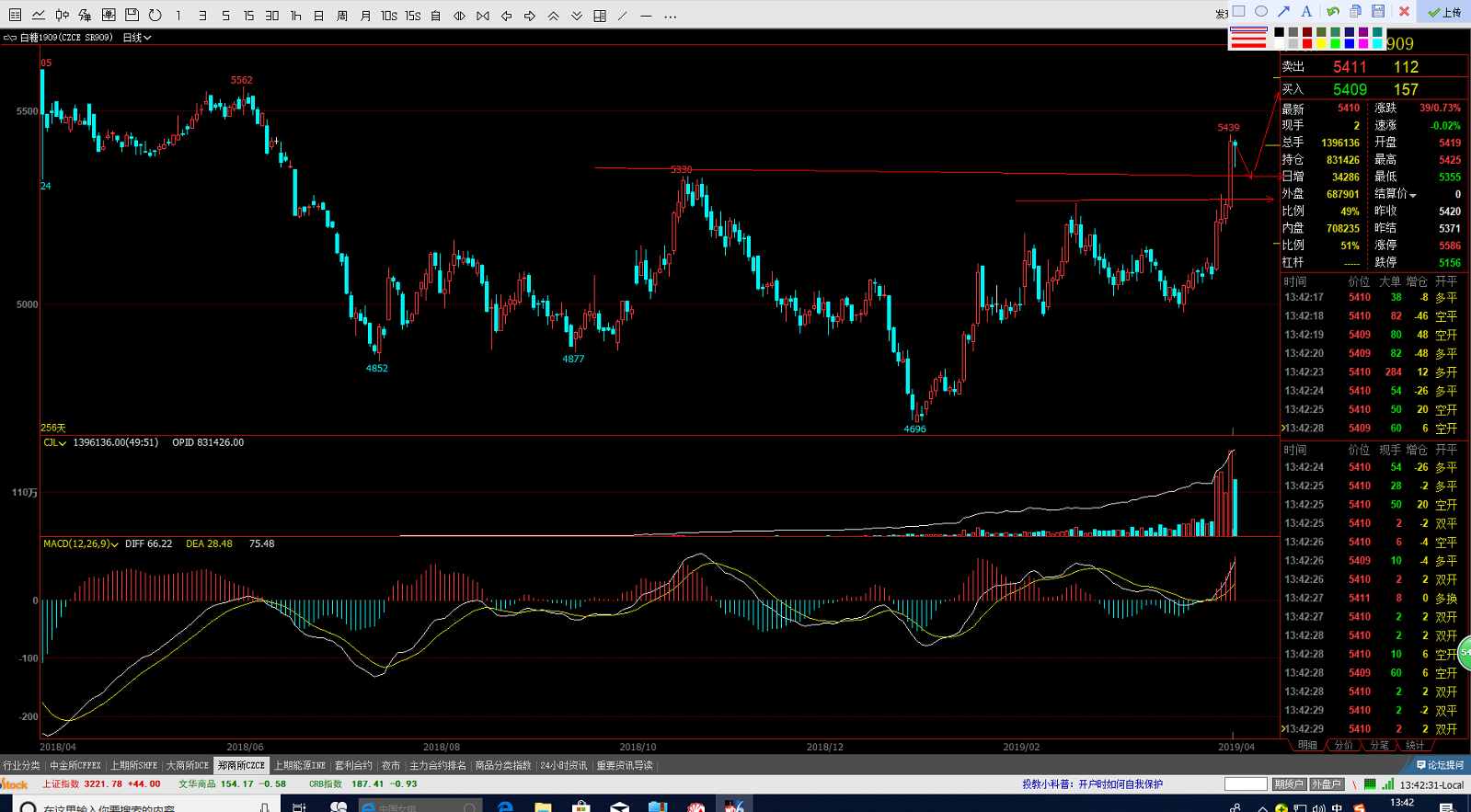
Task: Switch chart to weekly period (周)
Action: pyautogui.click(x=341, y=16)
